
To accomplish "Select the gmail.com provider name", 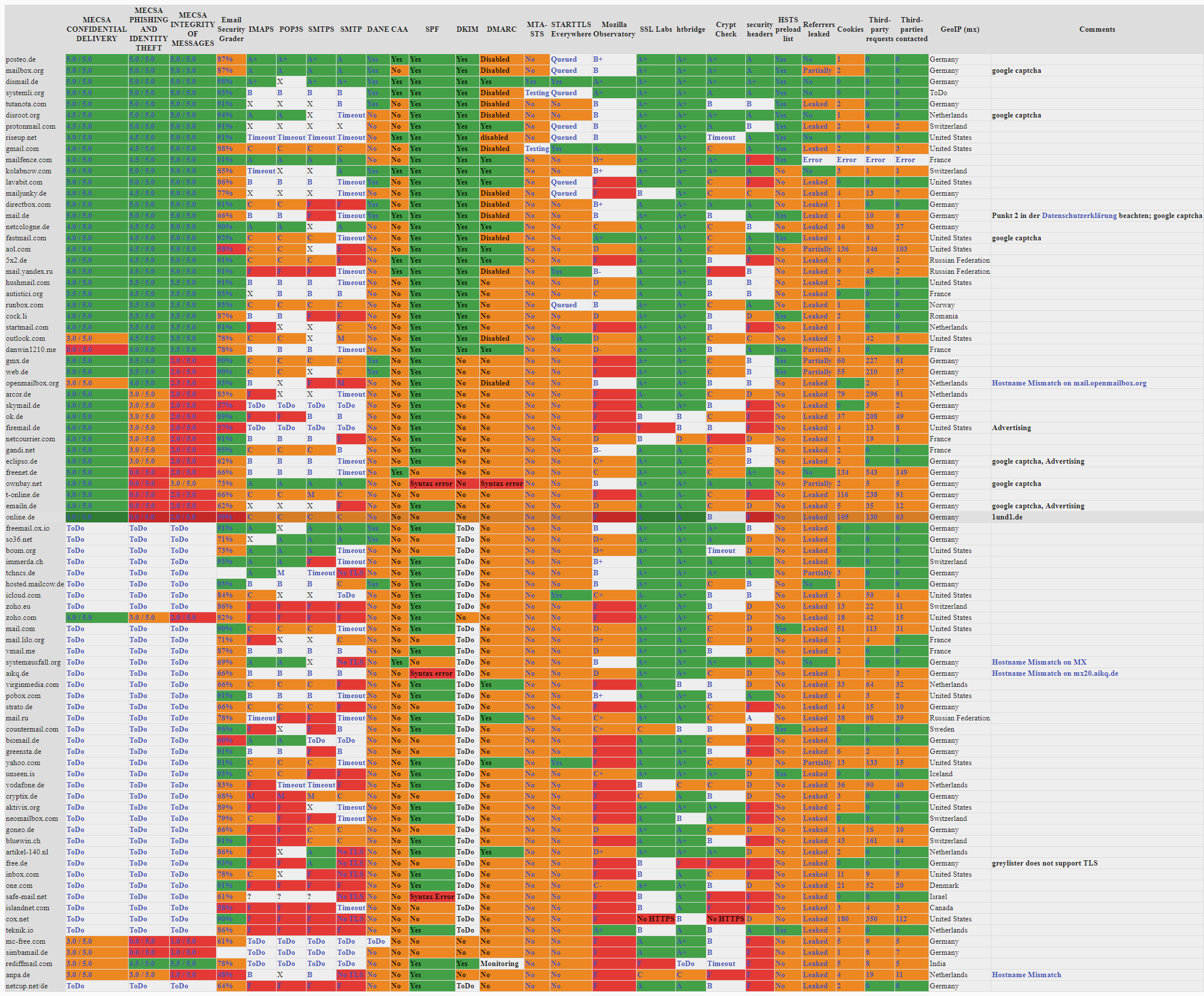I will point(22,149).
